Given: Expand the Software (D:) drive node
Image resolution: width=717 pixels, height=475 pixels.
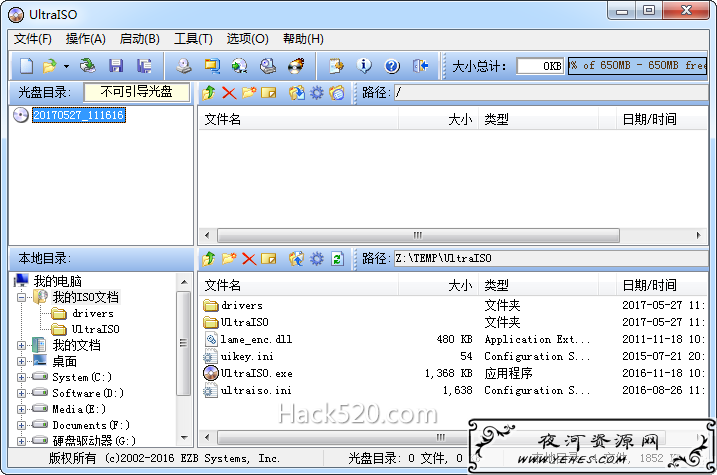Looking at the screenshot, I should coord(21,393).
